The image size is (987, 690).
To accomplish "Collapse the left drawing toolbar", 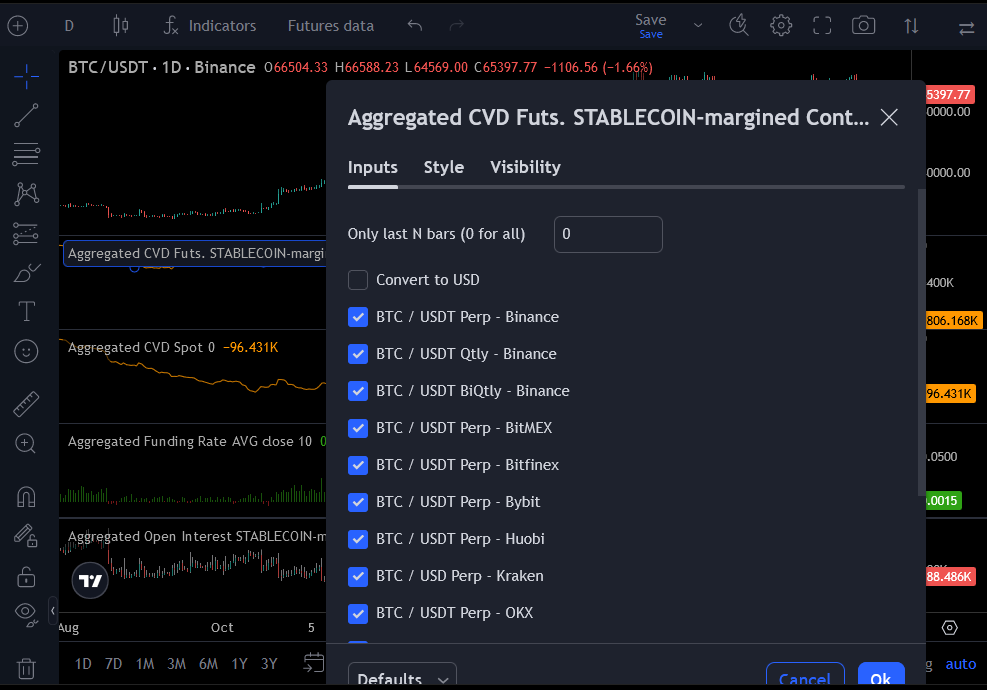I will tap(53, 610).
